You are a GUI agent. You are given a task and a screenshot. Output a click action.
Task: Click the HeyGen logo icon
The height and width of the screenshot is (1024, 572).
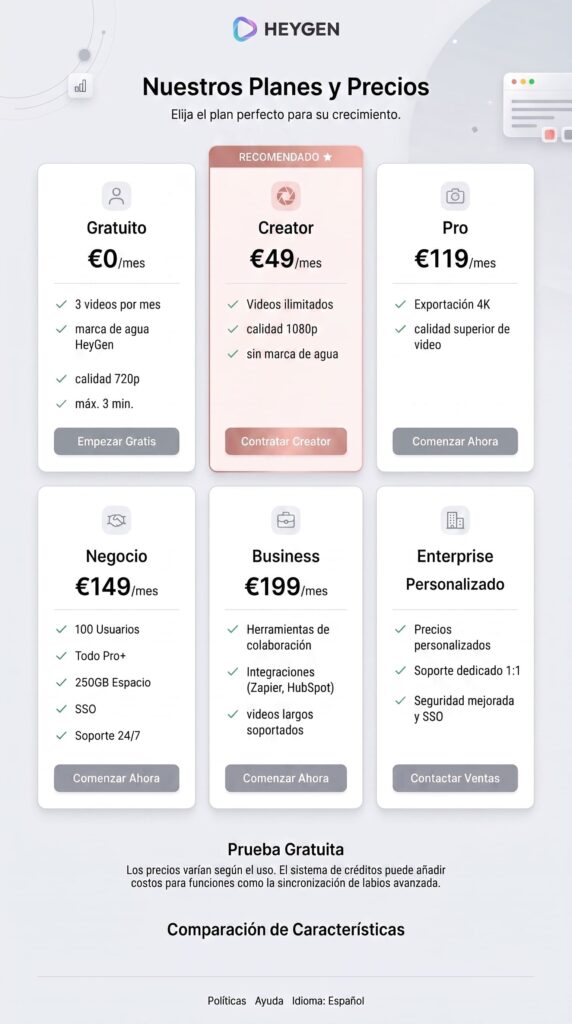coord(245,29)
